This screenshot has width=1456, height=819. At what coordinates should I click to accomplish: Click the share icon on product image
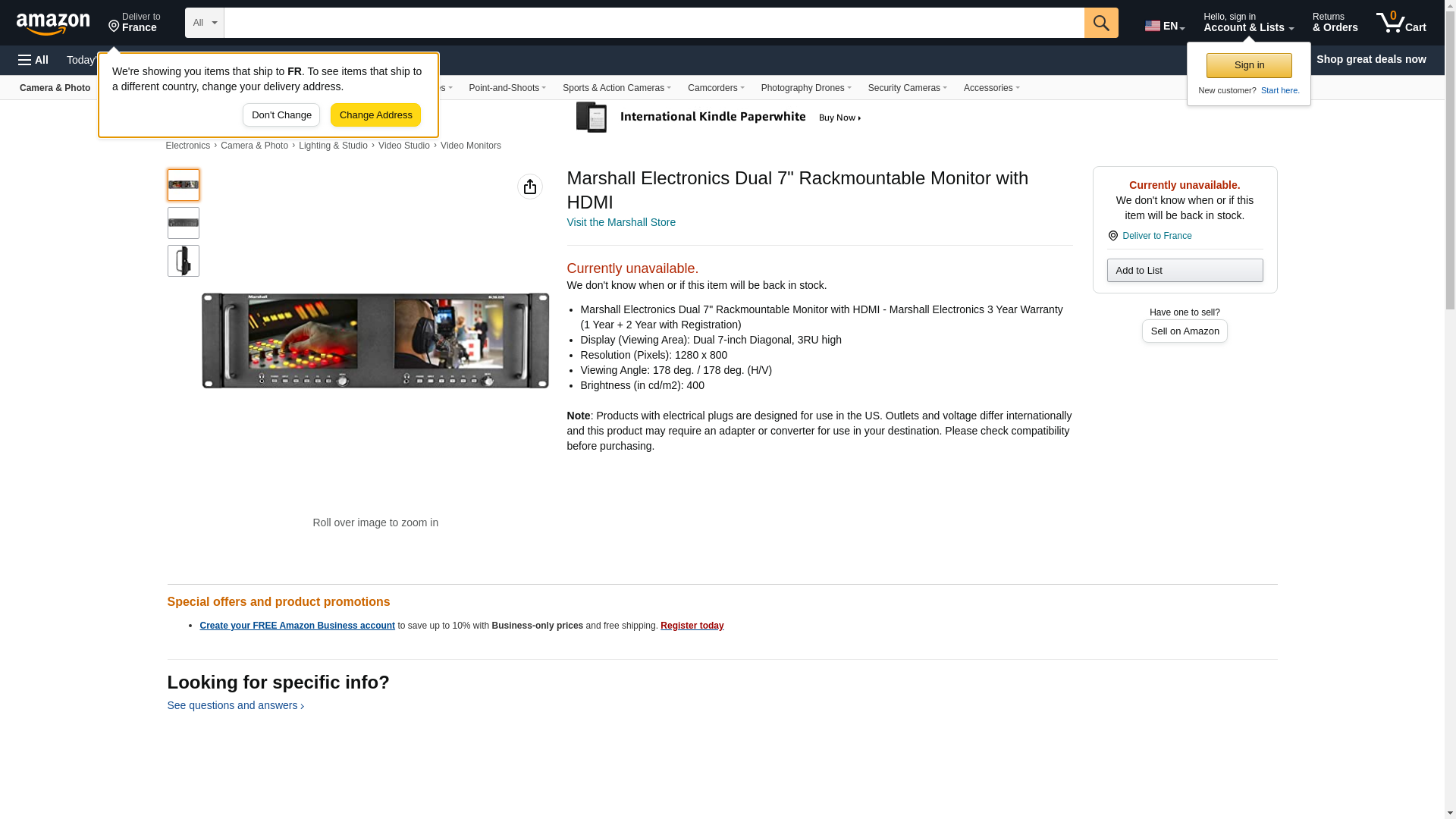529,187
